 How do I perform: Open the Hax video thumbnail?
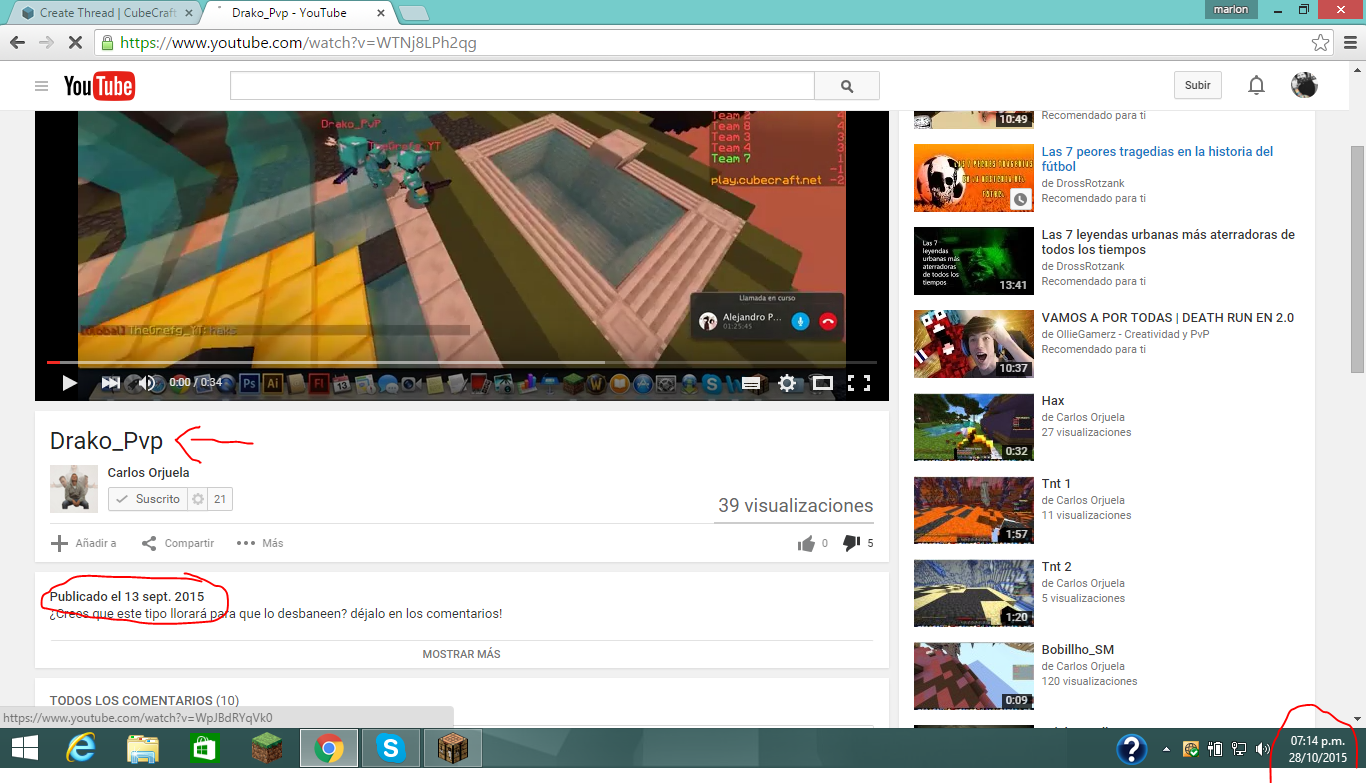pos(974,427)
